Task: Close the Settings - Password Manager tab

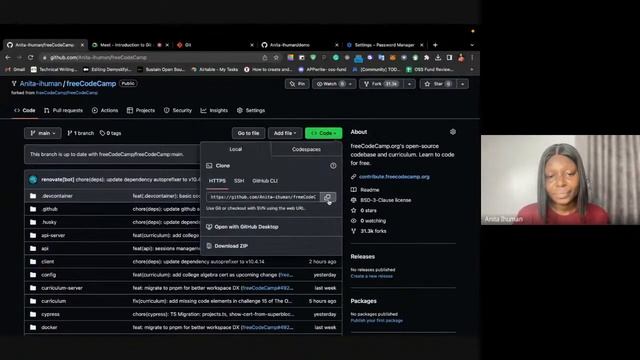Action: [x=422, y=45]
